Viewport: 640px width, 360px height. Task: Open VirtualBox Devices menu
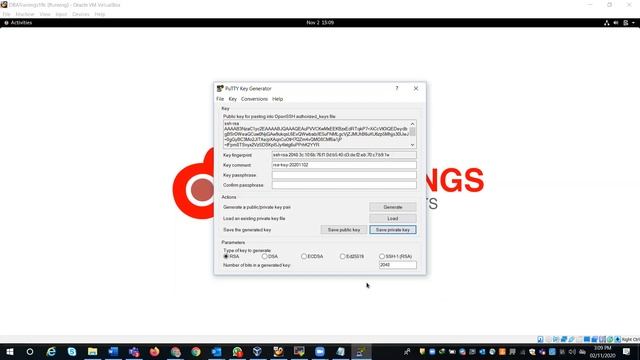(81, 14)
